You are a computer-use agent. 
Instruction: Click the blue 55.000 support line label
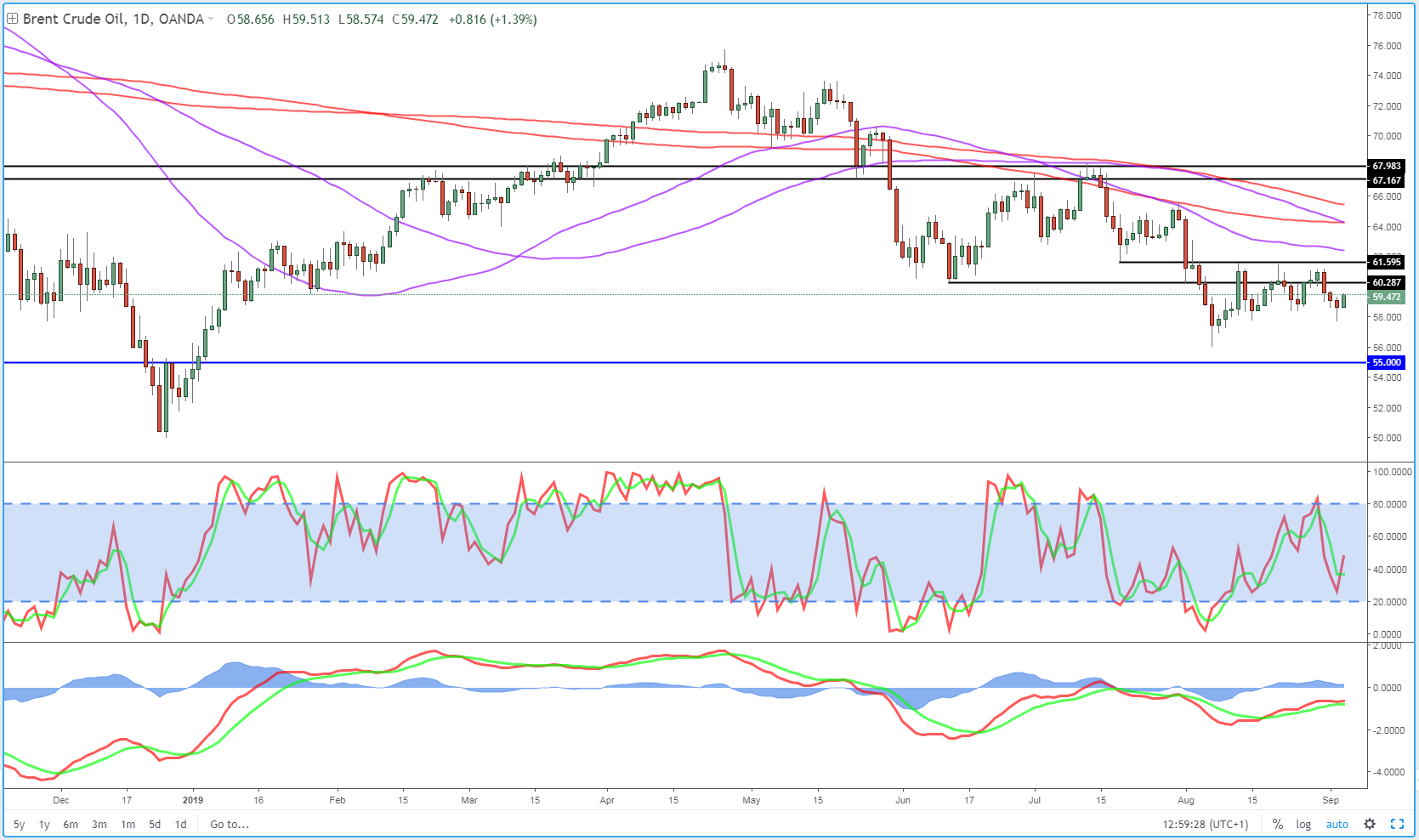[x=1387, y=362]
